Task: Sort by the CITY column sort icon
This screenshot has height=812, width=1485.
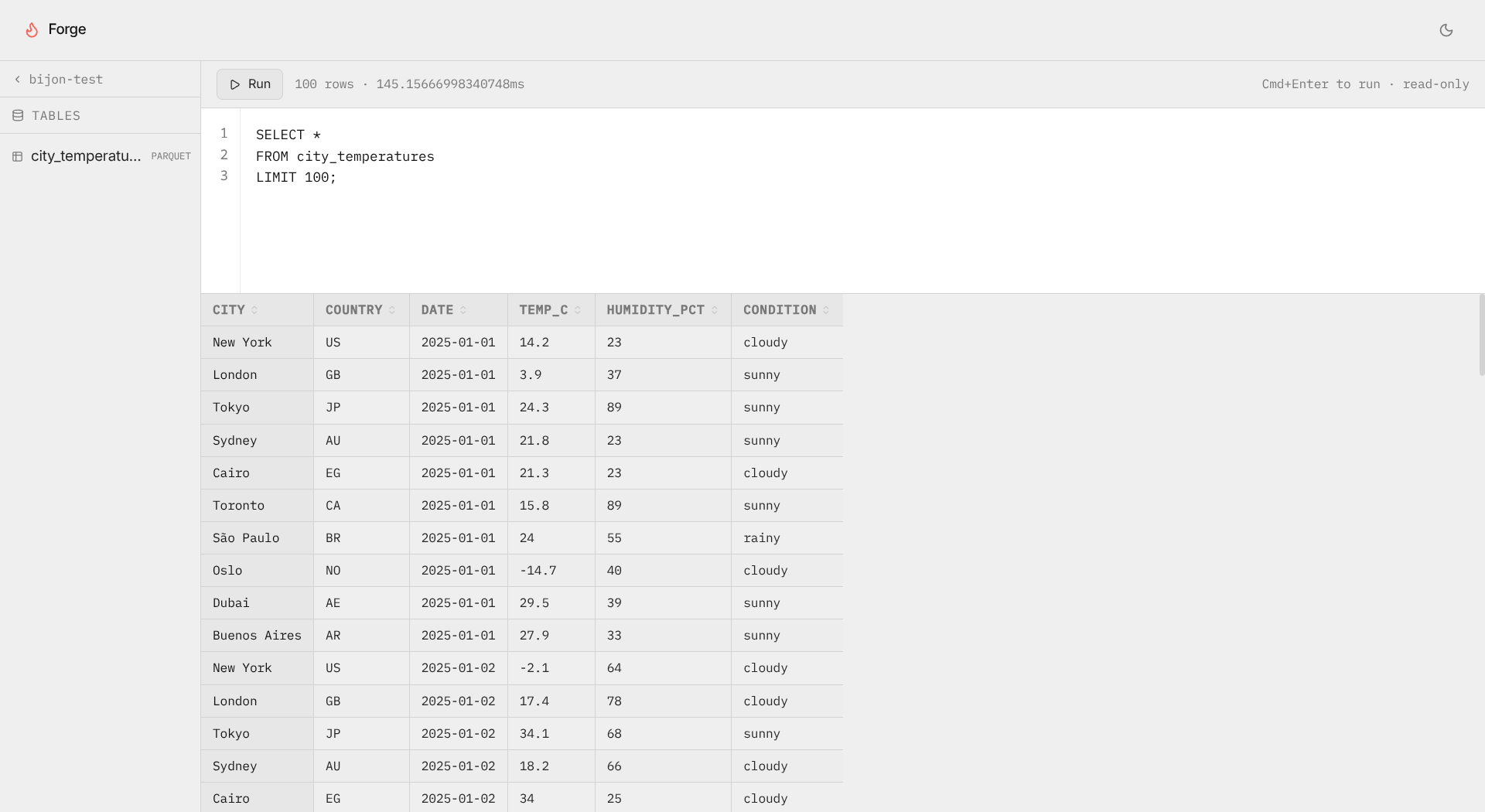Action: click(x=254, y=310)
